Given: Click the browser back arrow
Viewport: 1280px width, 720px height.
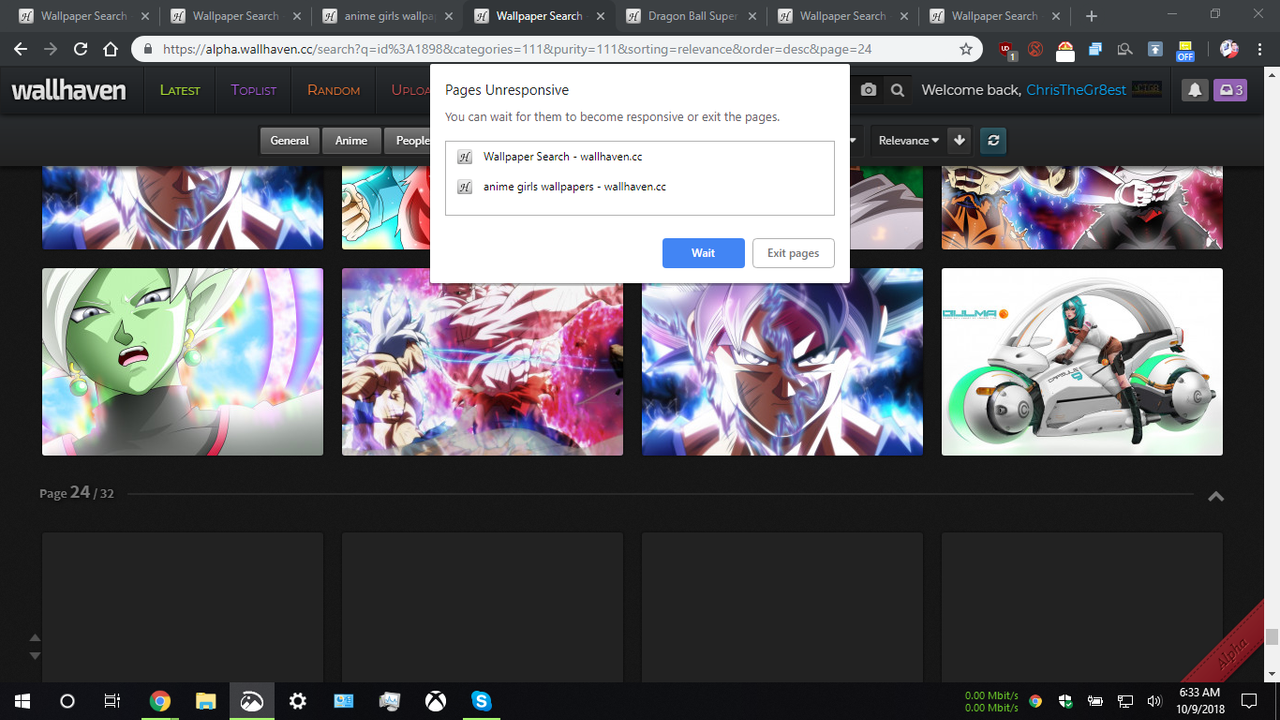Looking at the screenshot, I should point(21,49).
